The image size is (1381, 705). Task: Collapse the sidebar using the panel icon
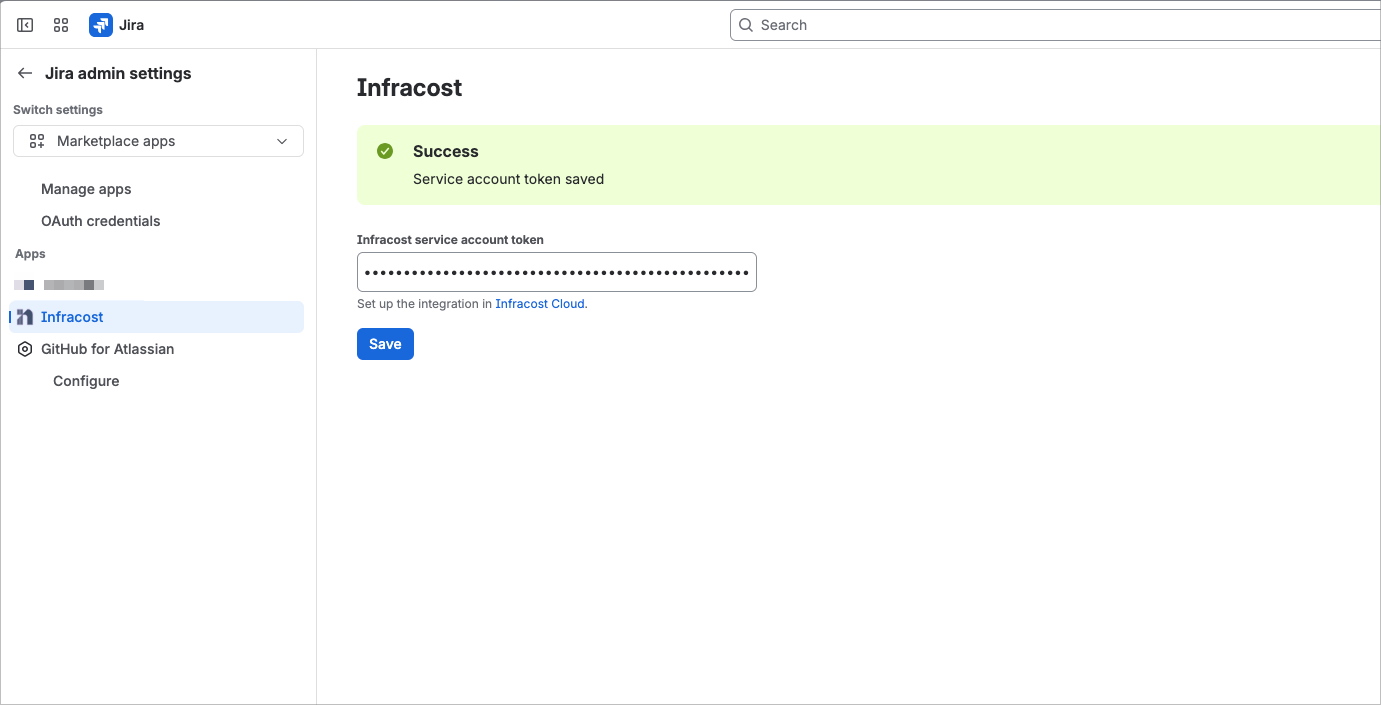click(25, 25)
